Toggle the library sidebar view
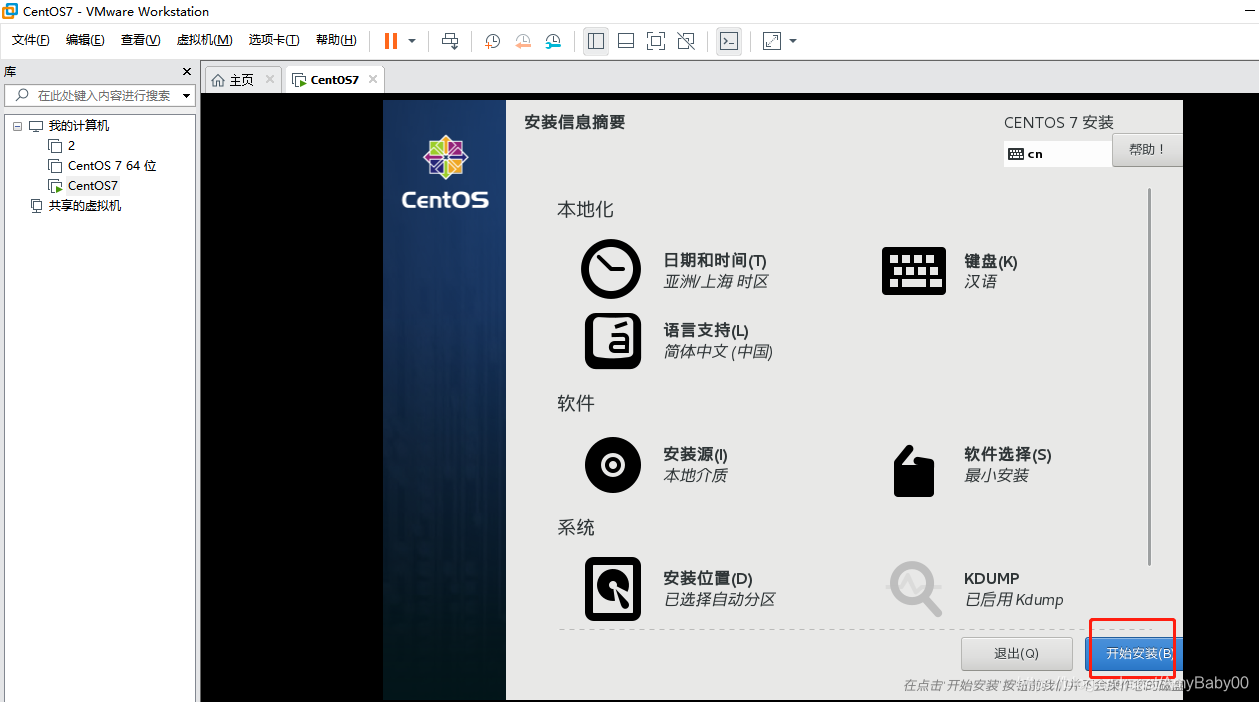The image size is (1259, 702). click(596, 41)
